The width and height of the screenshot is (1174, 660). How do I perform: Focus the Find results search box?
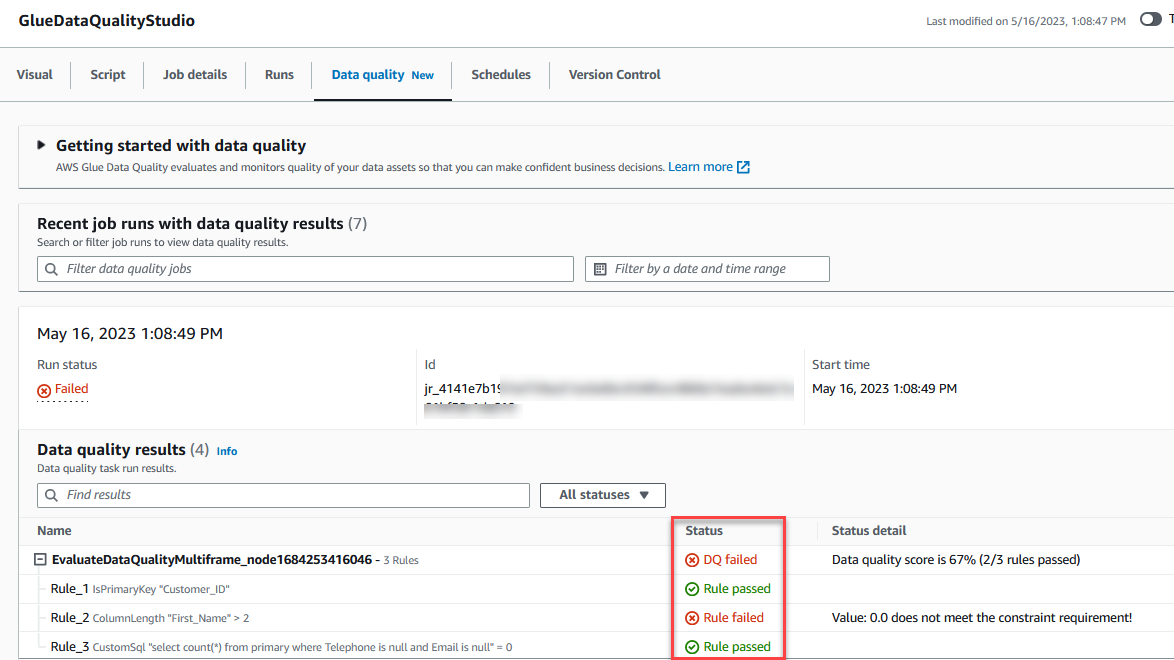tap(283, 495)
